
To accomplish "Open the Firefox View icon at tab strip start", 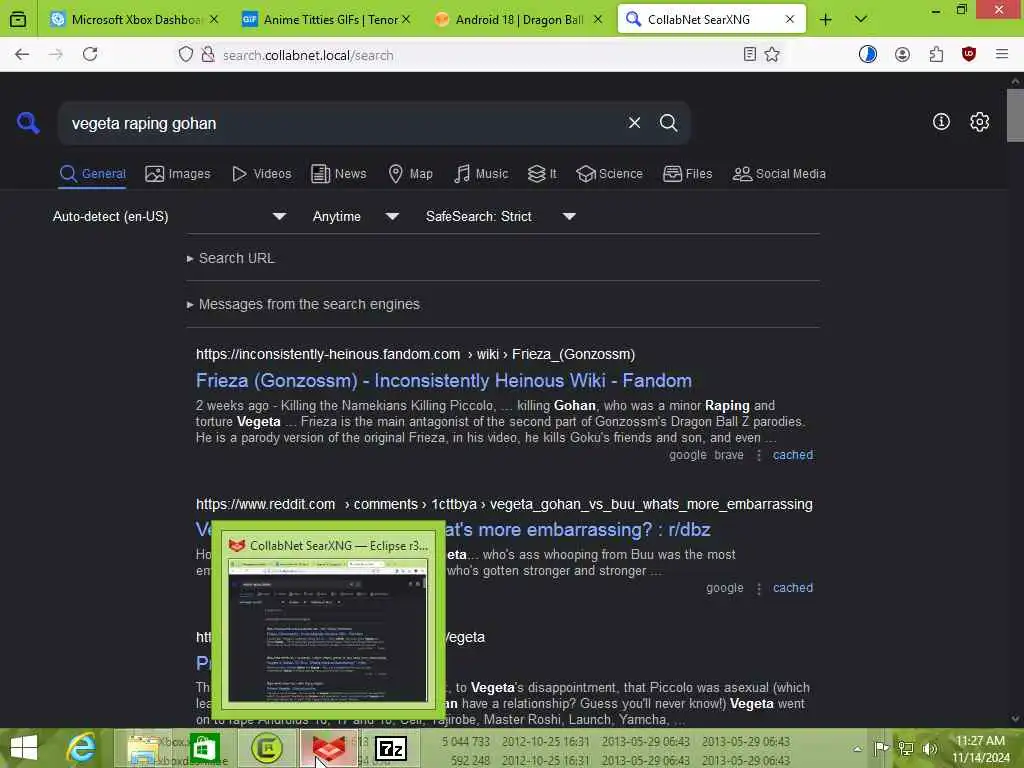I will pyautogui.click(x=18, y=20).
